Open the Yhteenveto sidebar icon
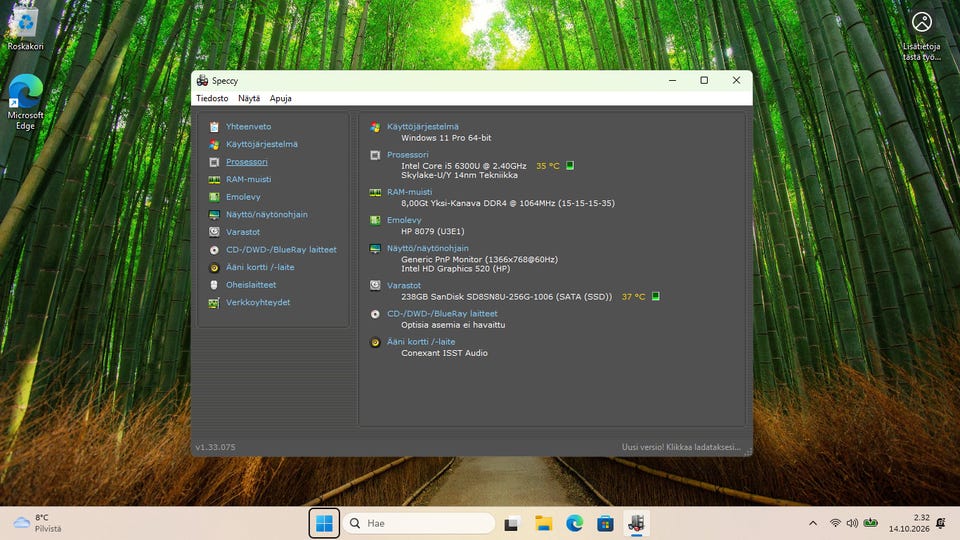Viewport: 960px width, 540px height. click(x=214, y=127)
